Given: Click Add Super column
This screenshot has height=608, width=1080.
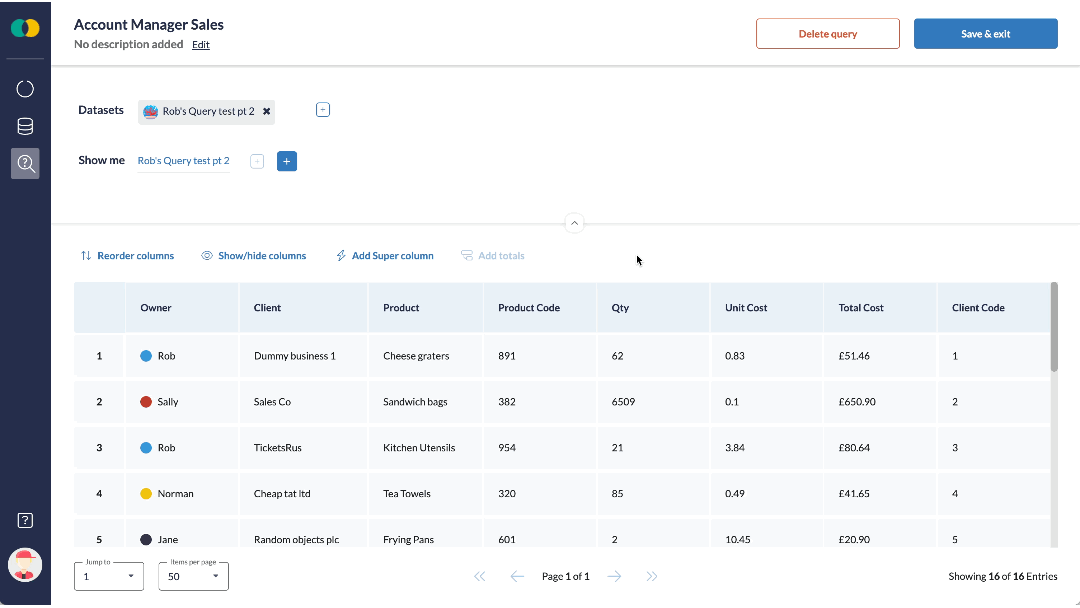Looking at the screenshot, I should point(385,256).
